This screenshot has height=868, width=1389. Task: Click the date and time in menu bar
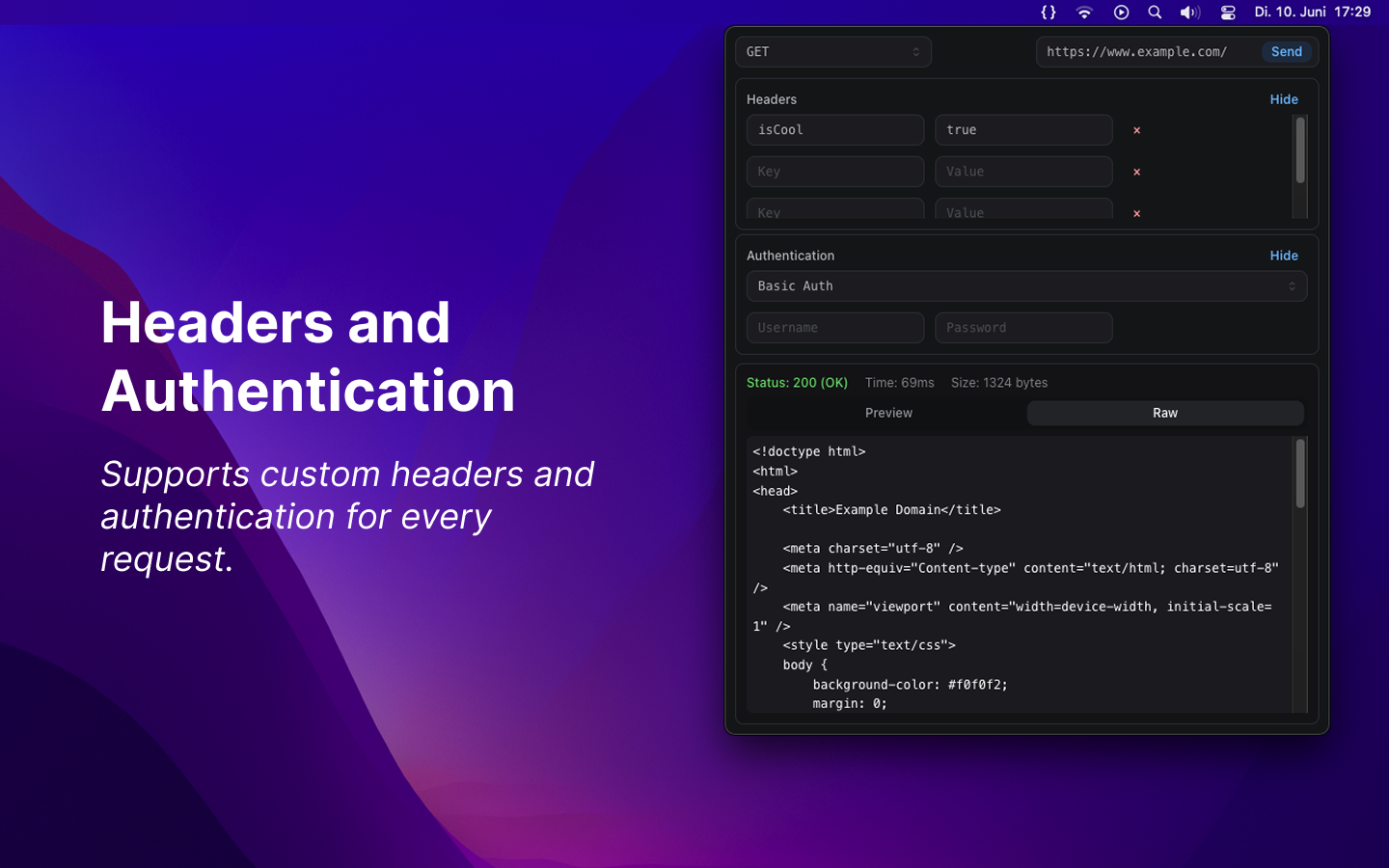click(1313, 13)
